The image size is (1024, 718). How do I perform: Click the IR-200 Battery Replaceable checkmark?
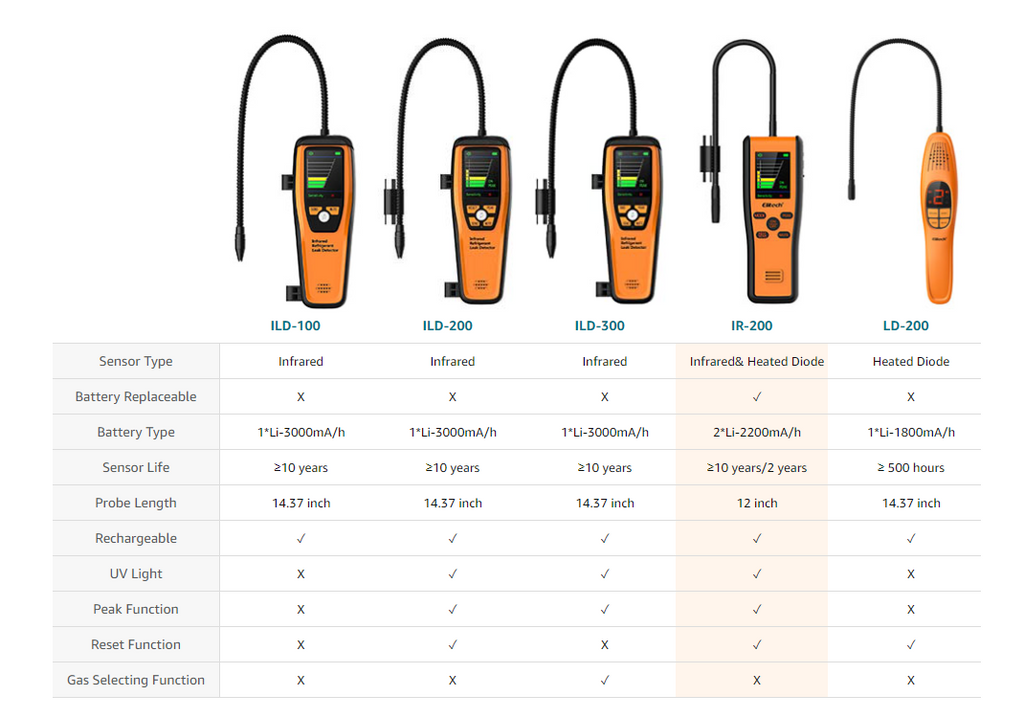(x=757, y=397)
